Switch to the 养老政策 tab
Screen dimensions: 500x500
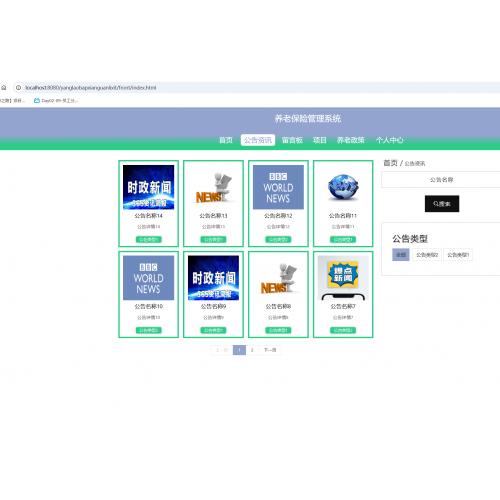351,140
